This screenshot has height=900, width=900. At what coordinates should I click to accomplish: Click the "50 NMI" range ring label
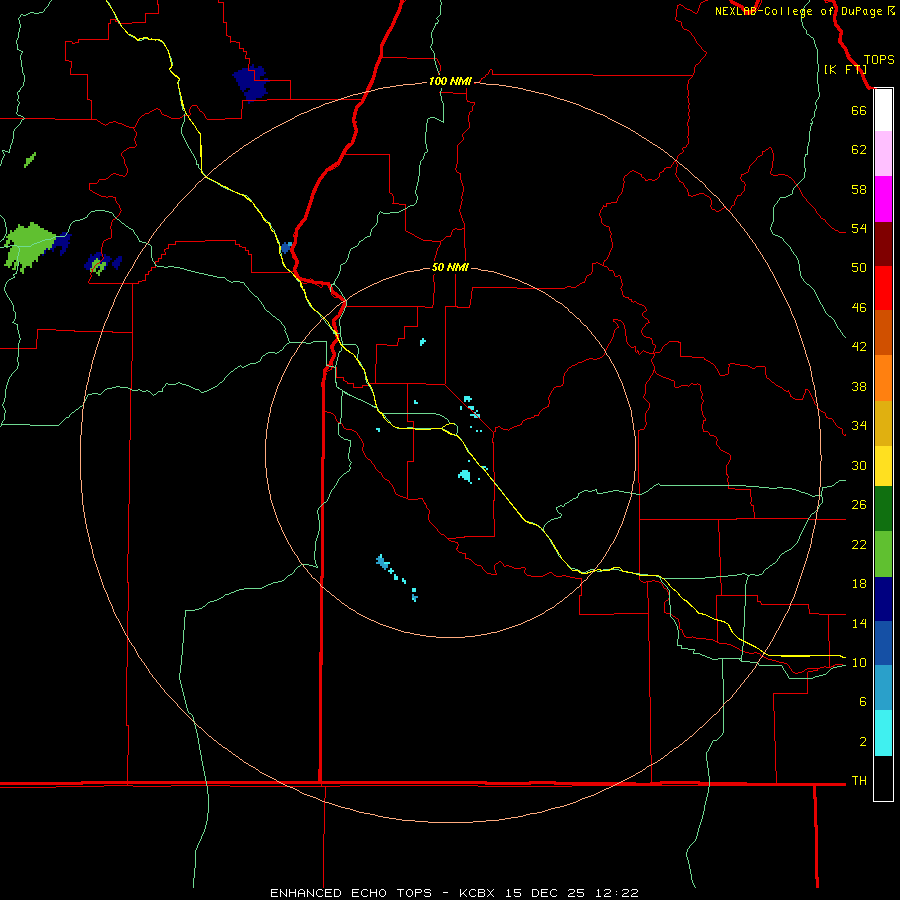(450, 267)
